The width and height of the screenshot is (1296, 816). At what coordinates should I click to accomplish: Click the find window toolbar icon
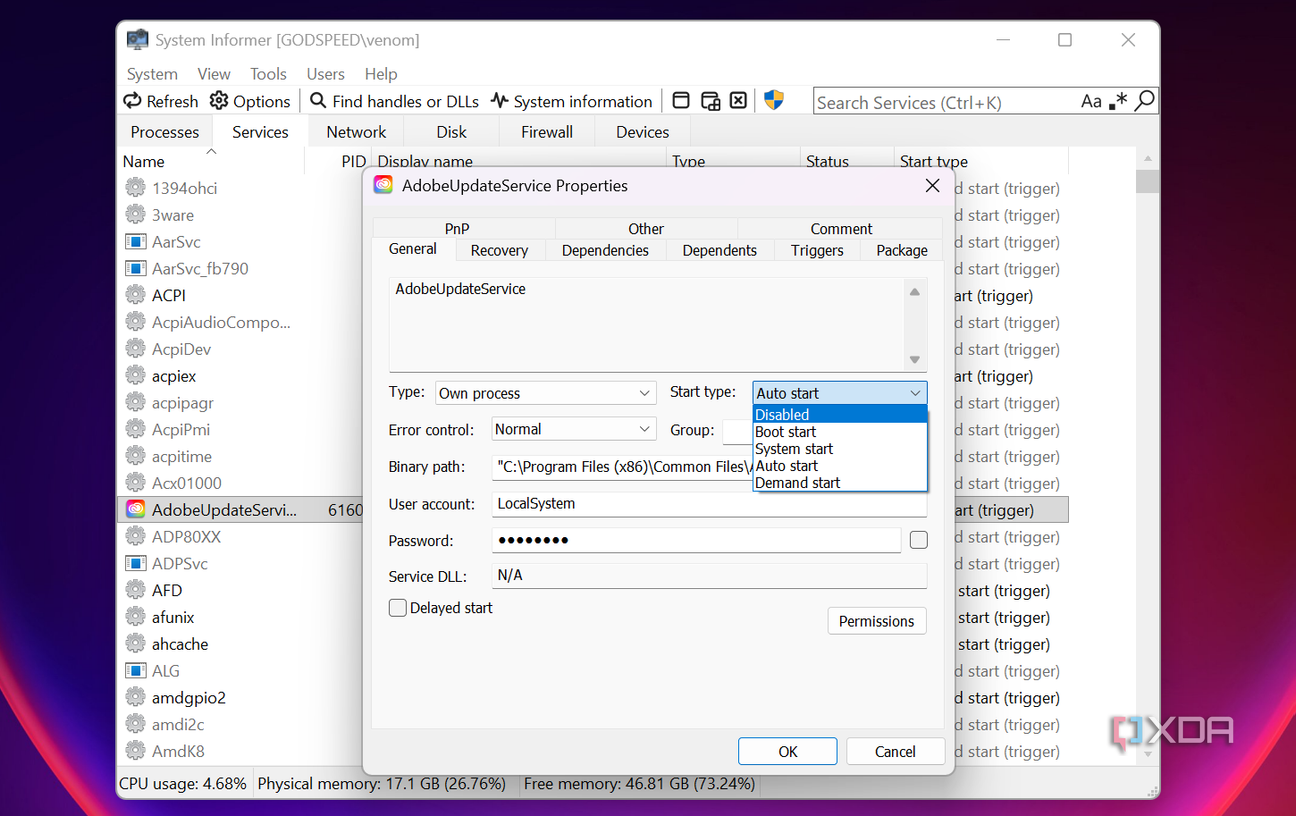pos(681,100)
